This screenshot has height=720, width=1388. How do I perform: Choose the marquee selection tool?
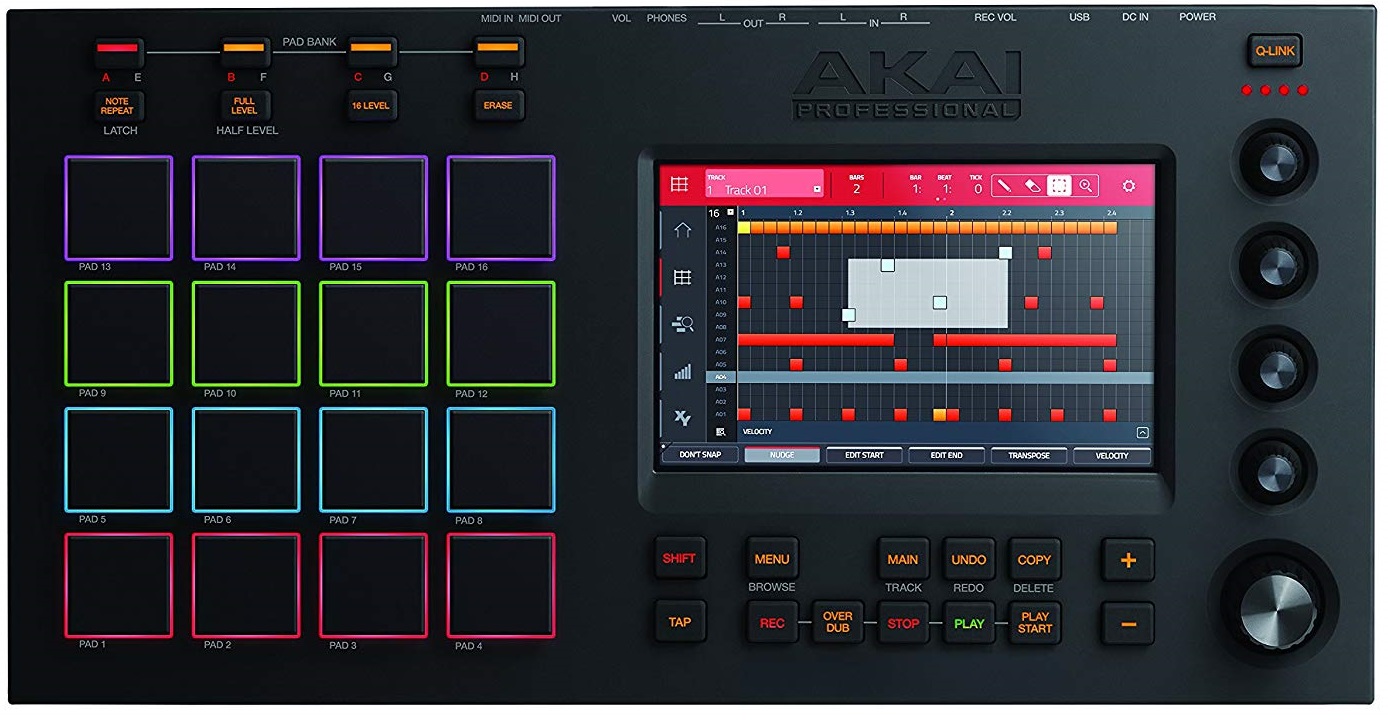click(x=1059, y=186)
